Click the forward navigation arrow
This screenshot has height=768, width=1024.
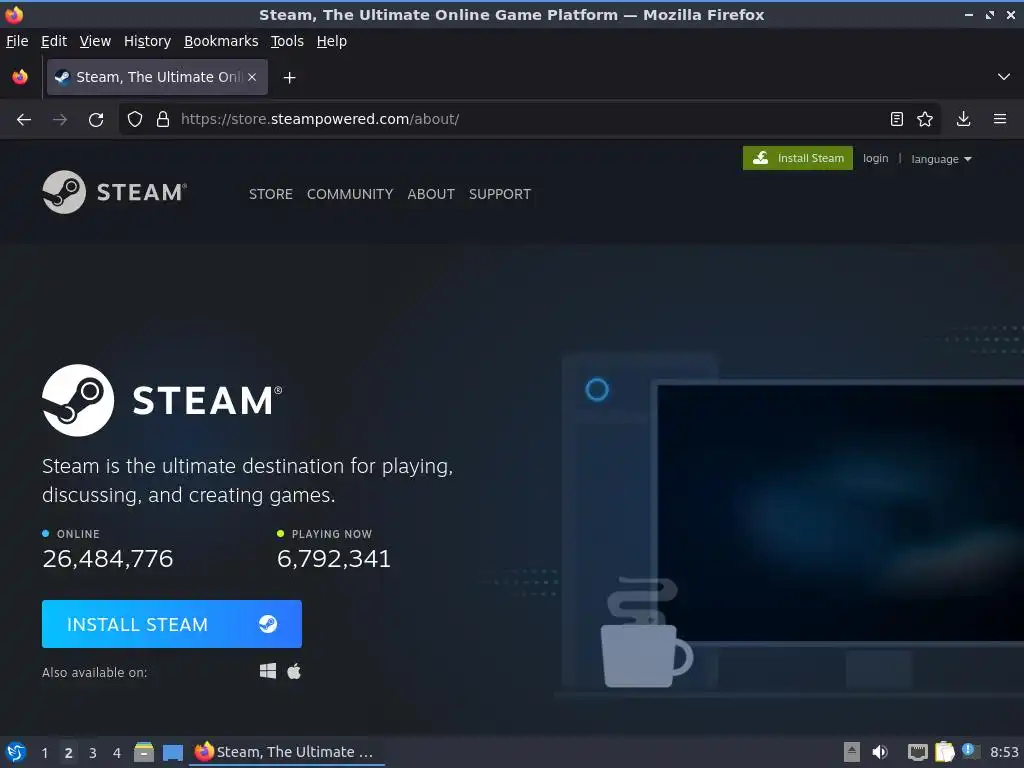59,120
